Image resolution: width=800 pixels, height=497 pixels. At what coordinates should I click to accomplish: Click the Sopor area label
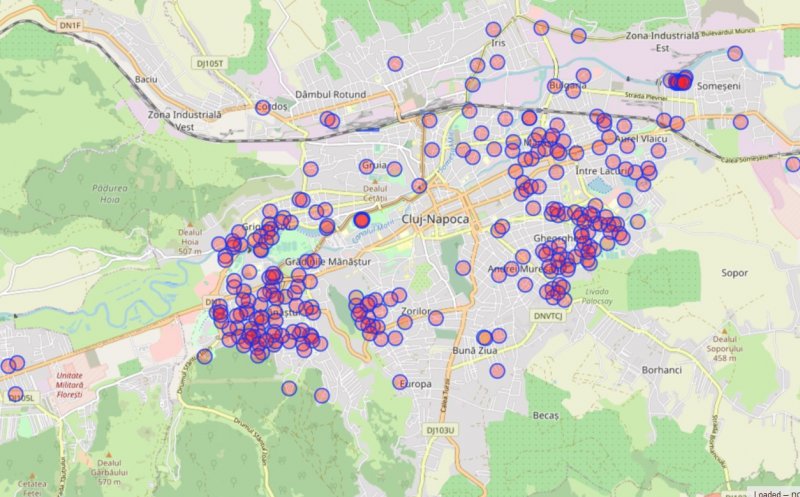tap(735, 273)
